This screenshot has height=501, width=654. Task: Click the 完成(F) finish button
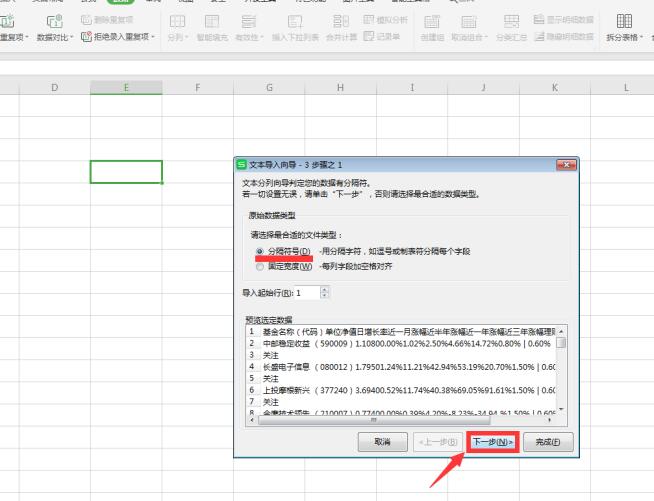(548, 442)
